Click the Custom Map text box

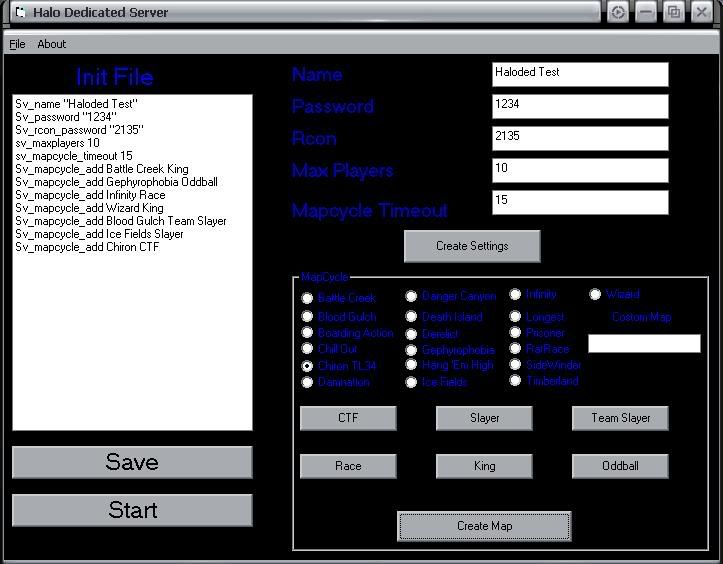644,344
